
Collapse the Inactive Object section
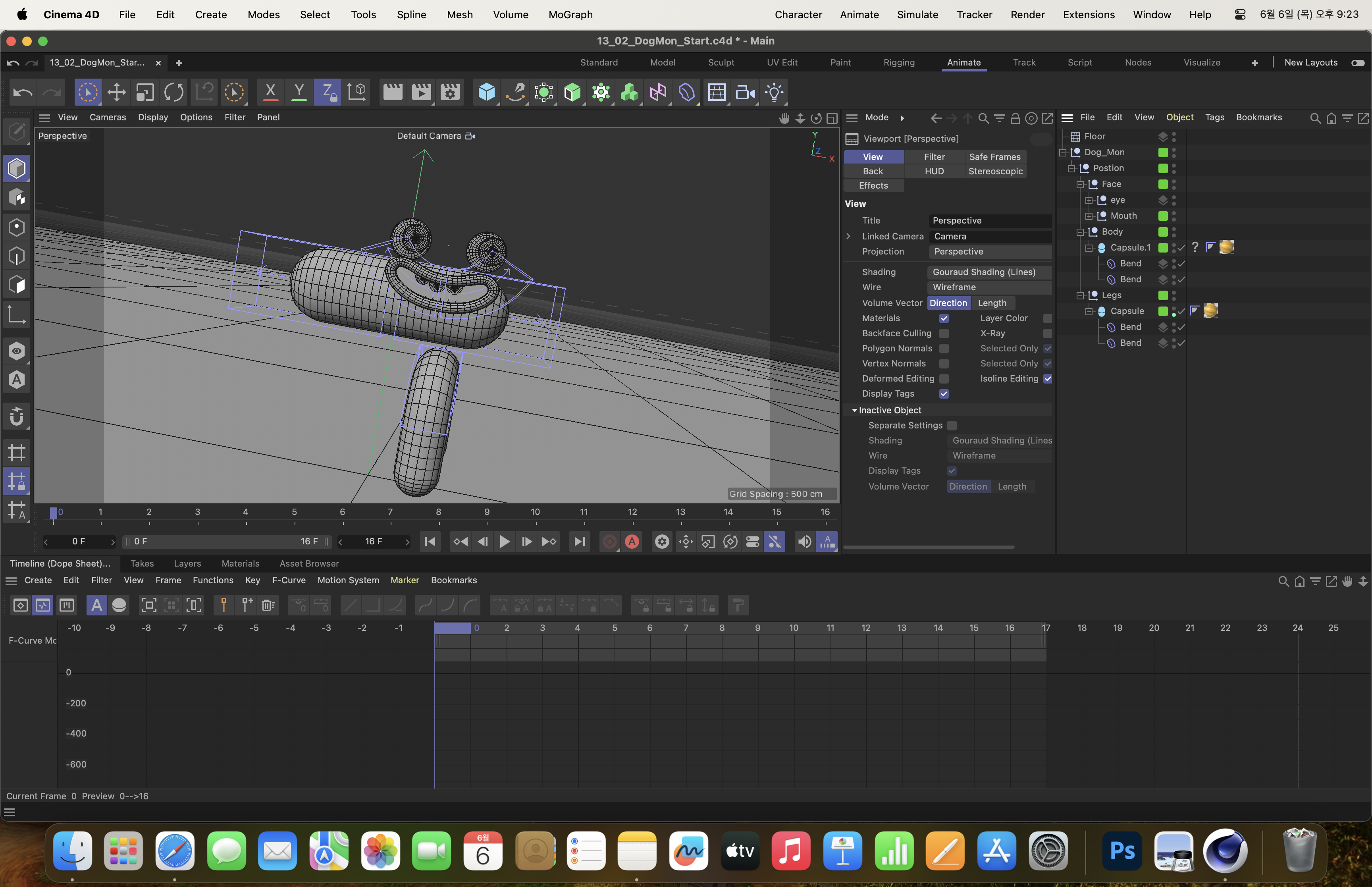point(854,410)
